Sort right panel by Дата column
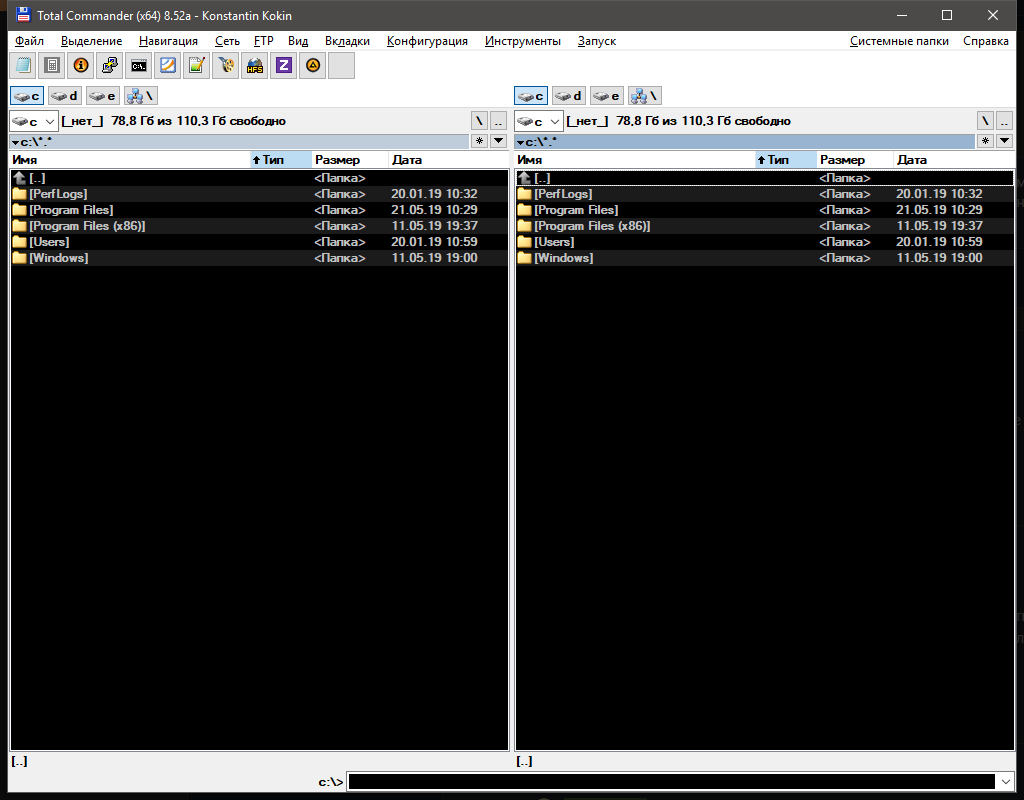Image resolution: width=1024 pixels, height=800 pixels. coord(954,160)
